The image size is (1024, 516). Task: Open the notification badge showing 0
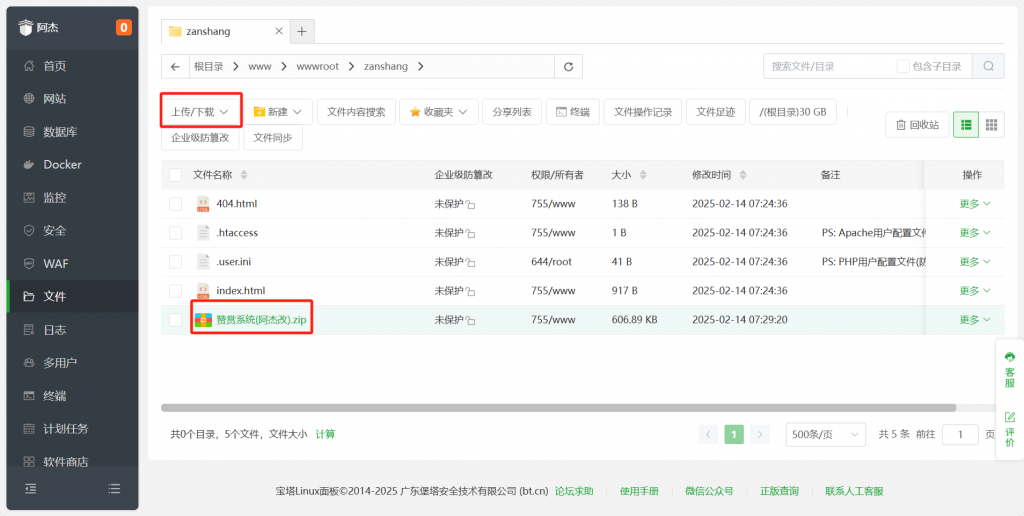pyautogui.click(x=123, y=27)
